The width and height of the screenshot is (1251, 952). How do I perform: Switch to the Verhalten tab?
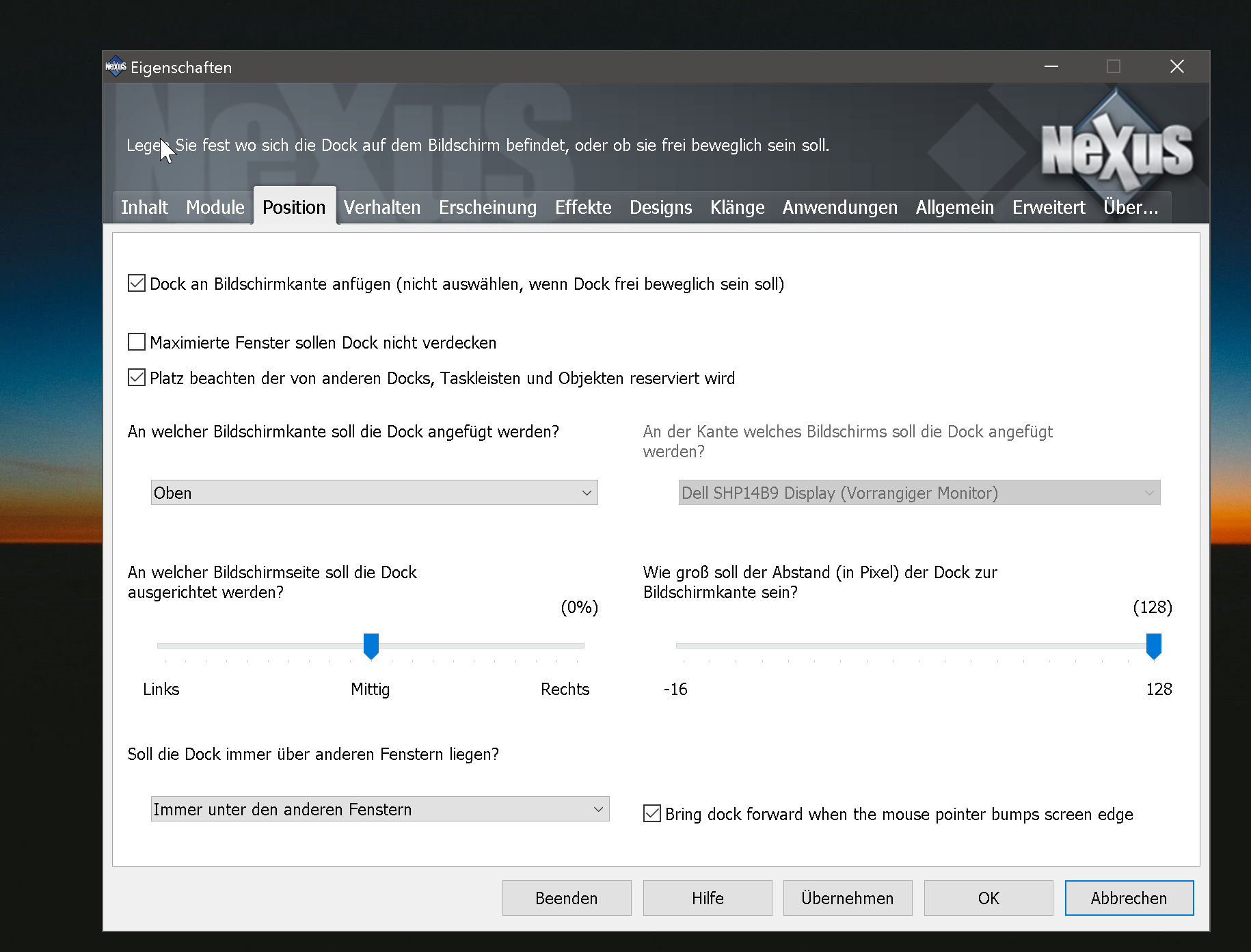click(381, 207)
